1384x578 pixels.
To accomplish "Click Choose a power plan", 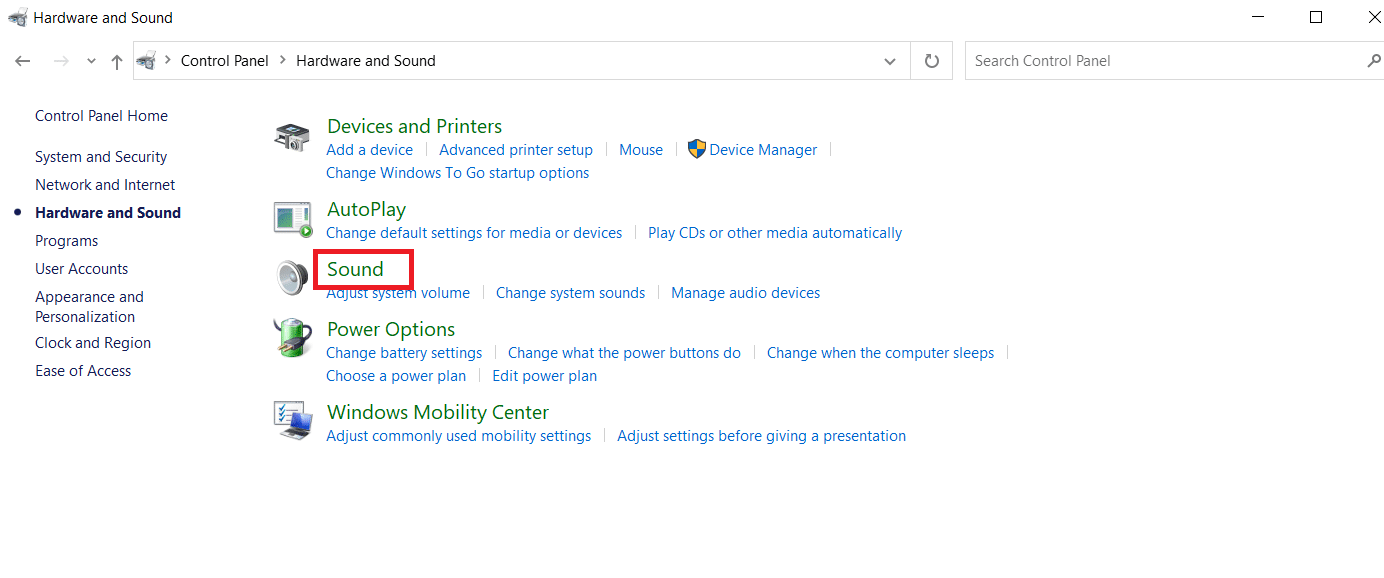I will pyautogui.click(x=396, y=376).
